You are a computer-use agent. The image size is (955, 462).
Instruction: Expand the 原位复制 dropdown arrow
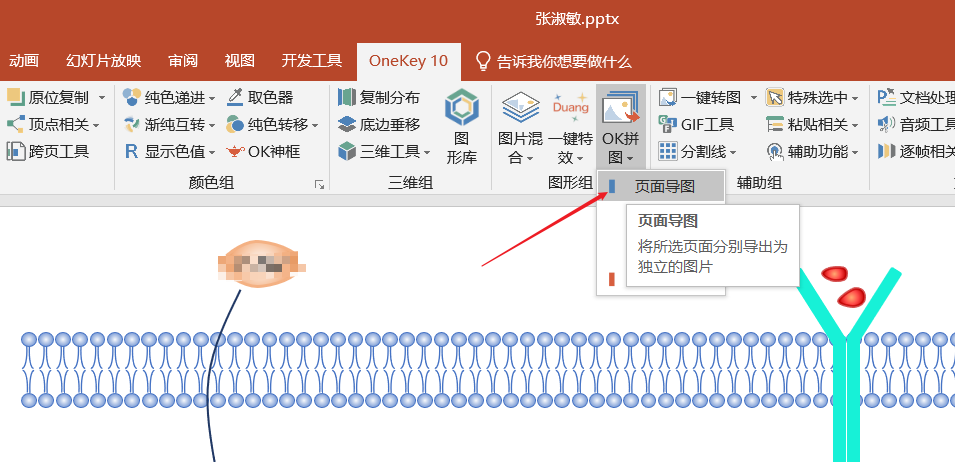[x=102, y=97]
